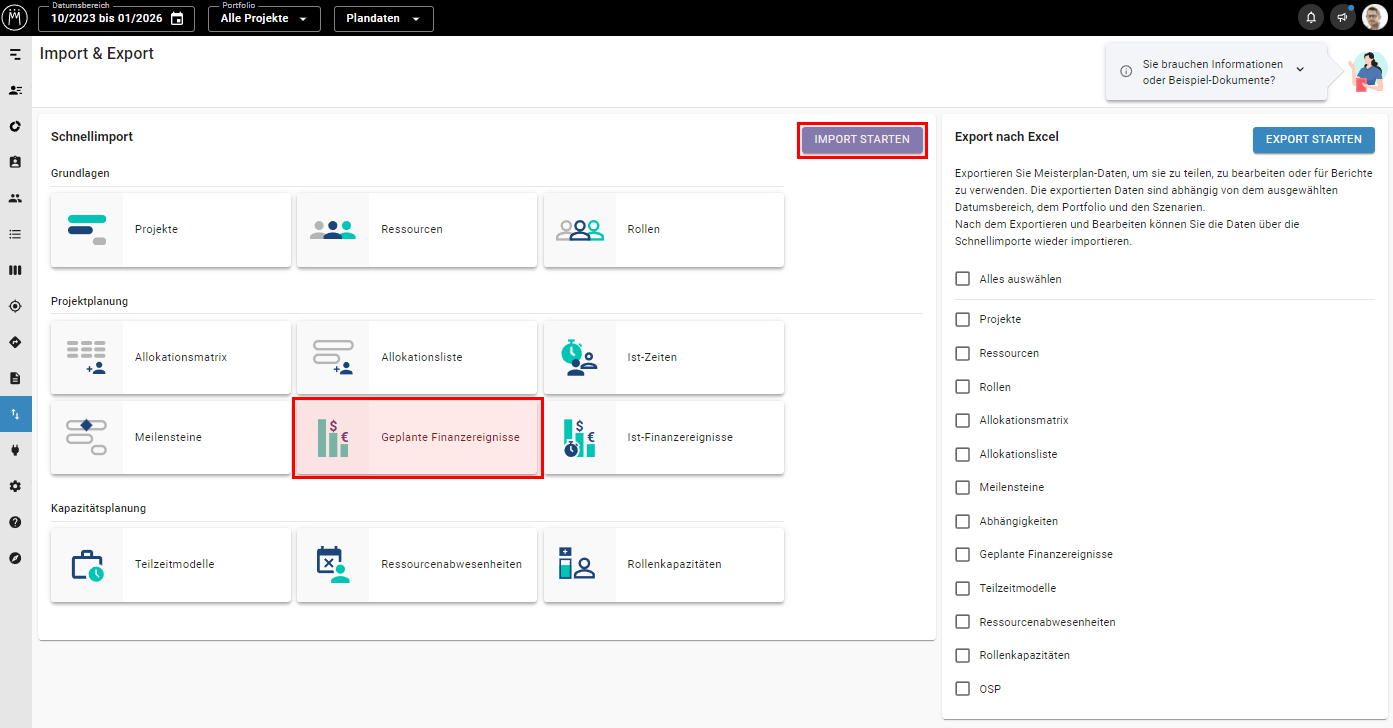Open the compass sidebar icon
This screenshot has width=1393, height=728.
[x=15, y=558]
